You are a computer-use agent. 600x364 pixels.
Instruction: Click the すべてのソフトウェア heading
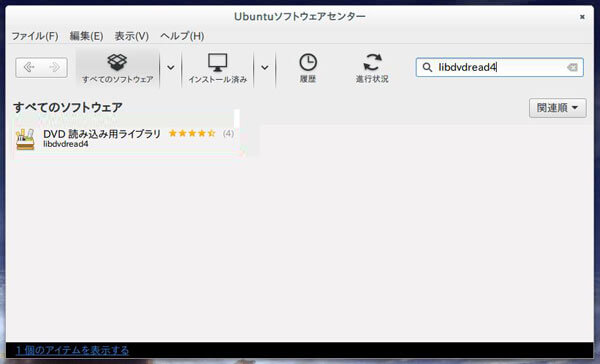68,107
